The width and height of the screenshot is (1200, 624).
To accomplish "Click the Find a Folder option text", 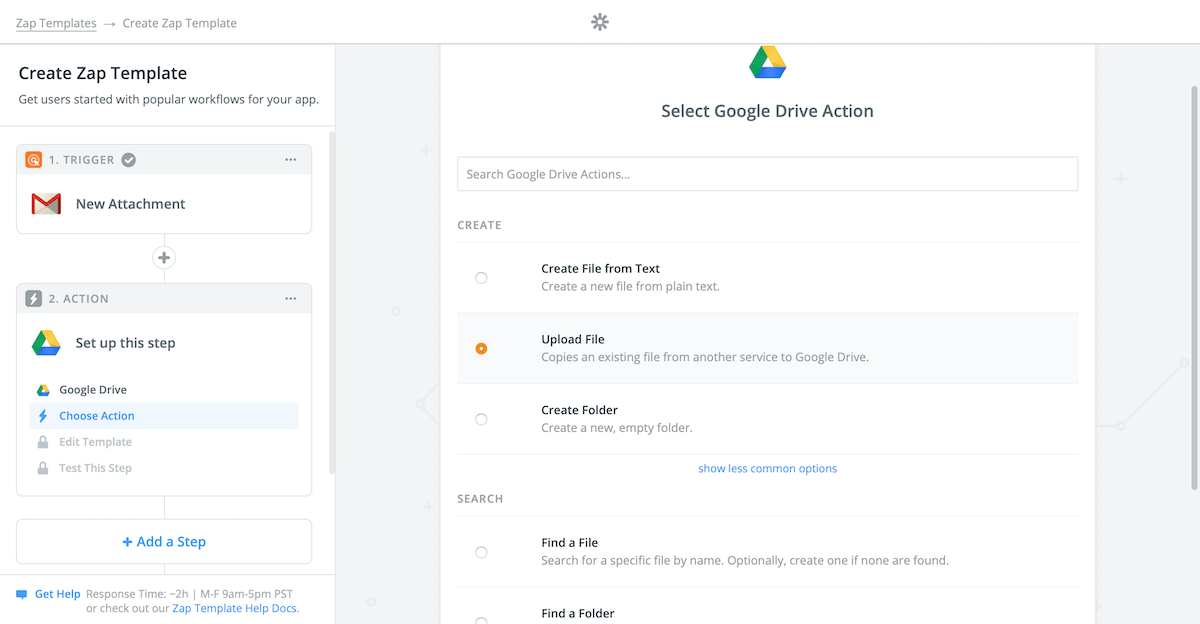I will [578, 614].
